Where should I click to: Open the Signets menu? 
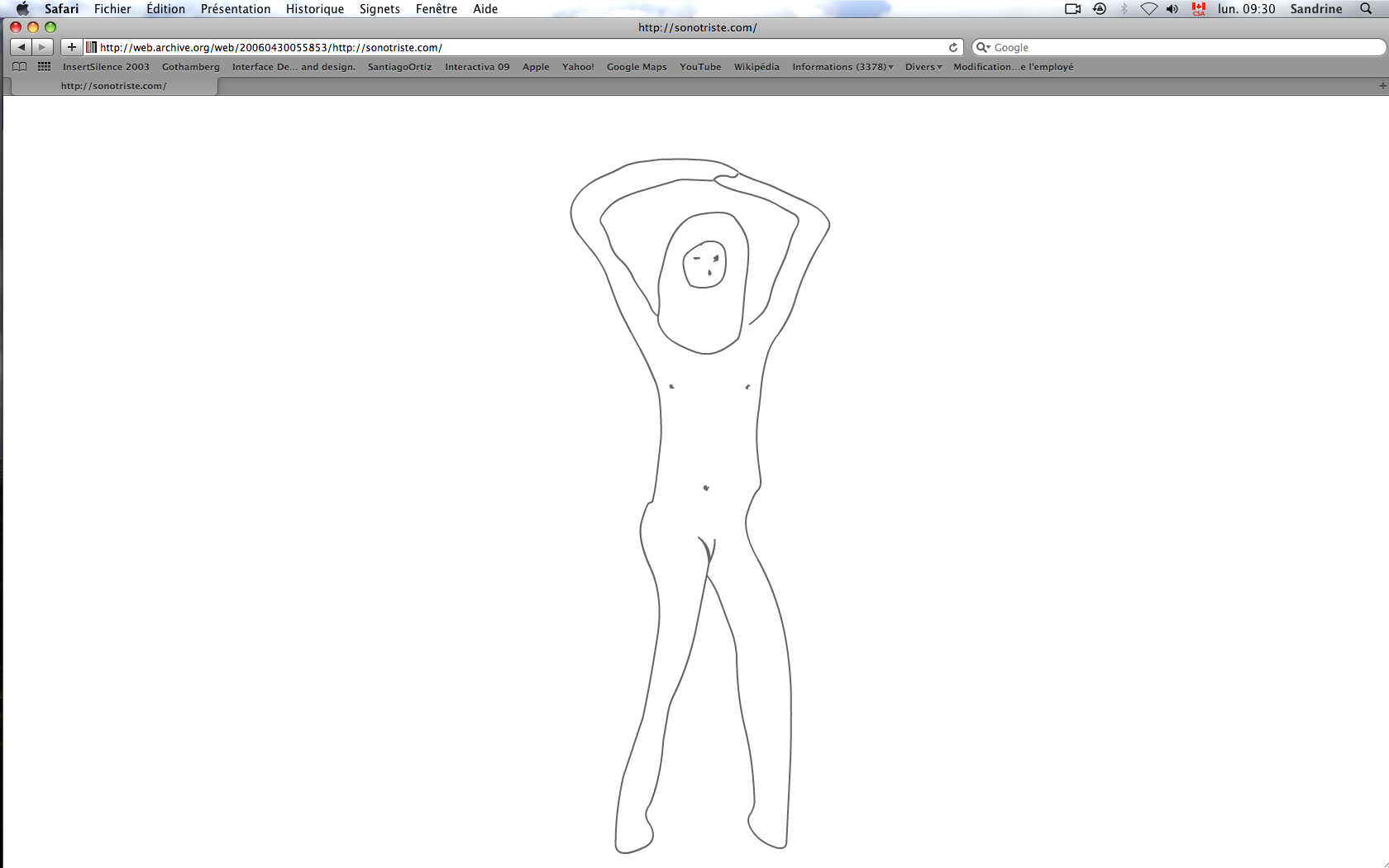click(x=379, y=9)
